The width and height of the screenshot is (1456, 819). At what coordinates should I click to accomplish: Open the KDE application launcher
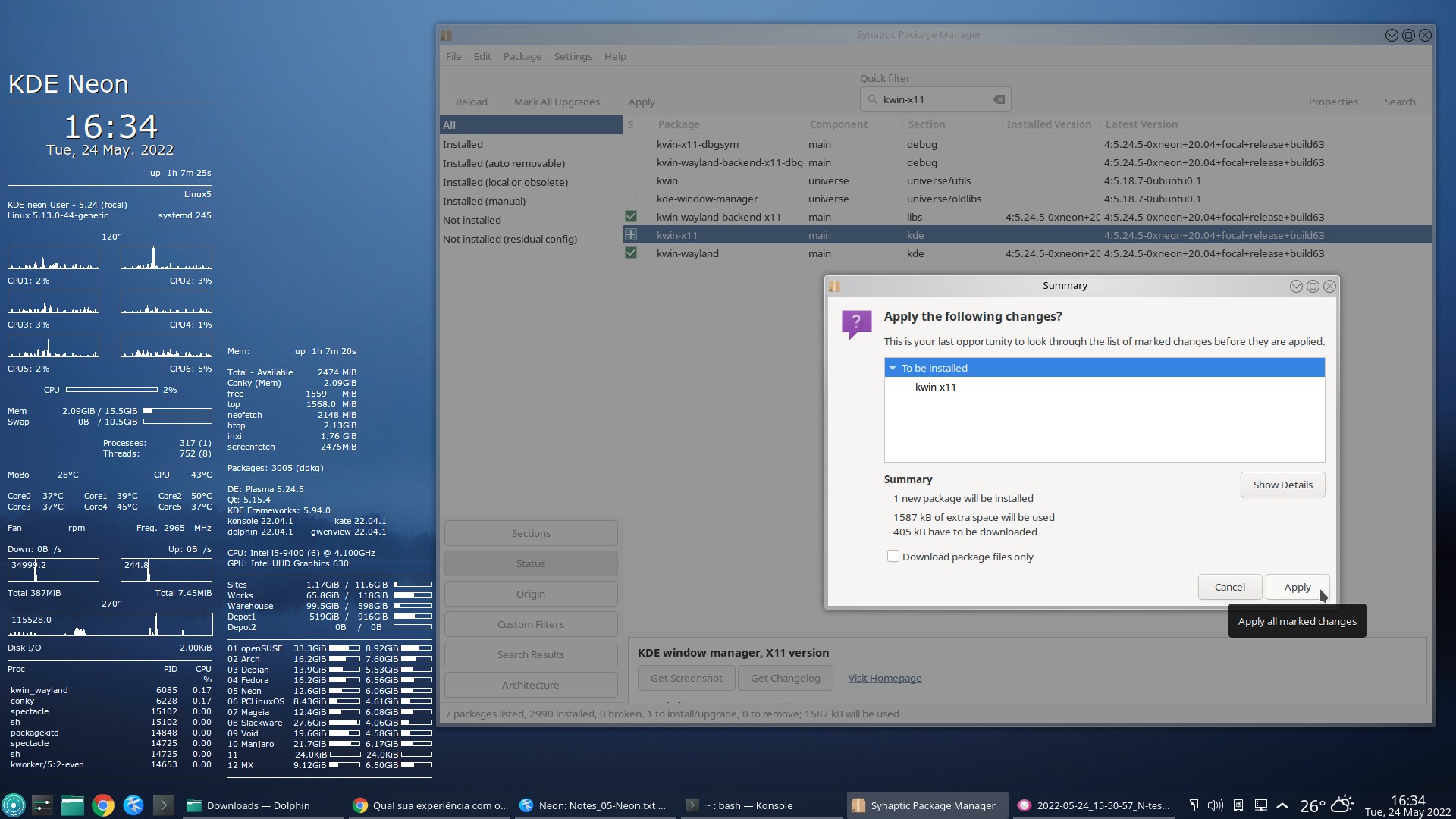click(13, 805)
